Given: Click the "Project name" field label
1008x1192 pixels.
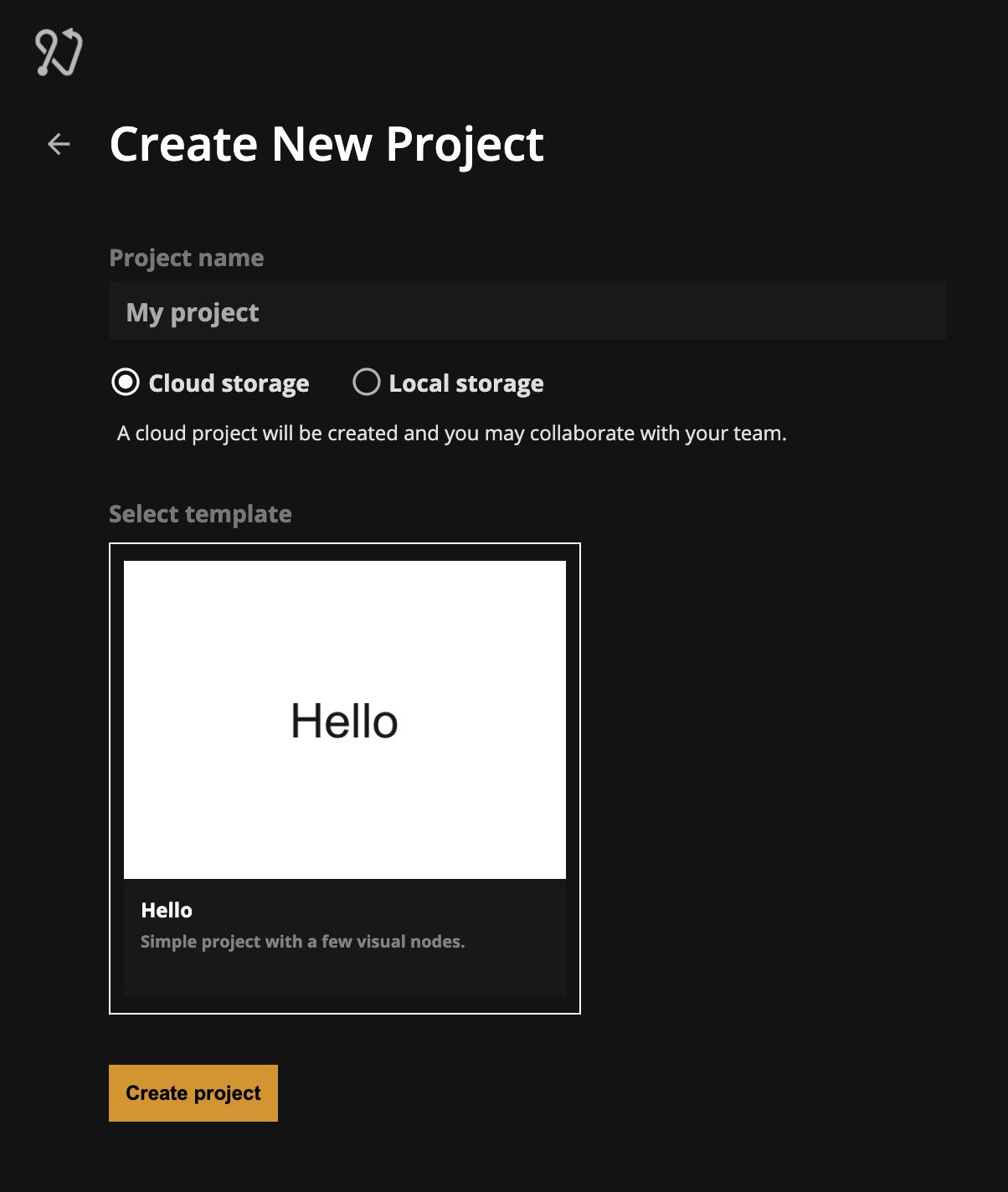Looking at the screenshot, I should pyautogui.click(x=186, y=258).
